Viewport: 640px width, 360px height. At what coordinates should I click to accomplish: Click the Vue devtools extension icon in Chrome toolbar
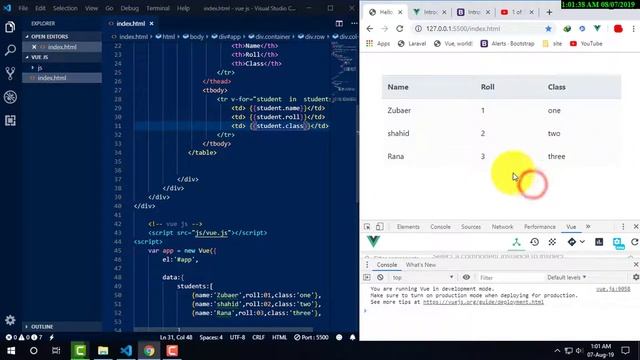598,29
